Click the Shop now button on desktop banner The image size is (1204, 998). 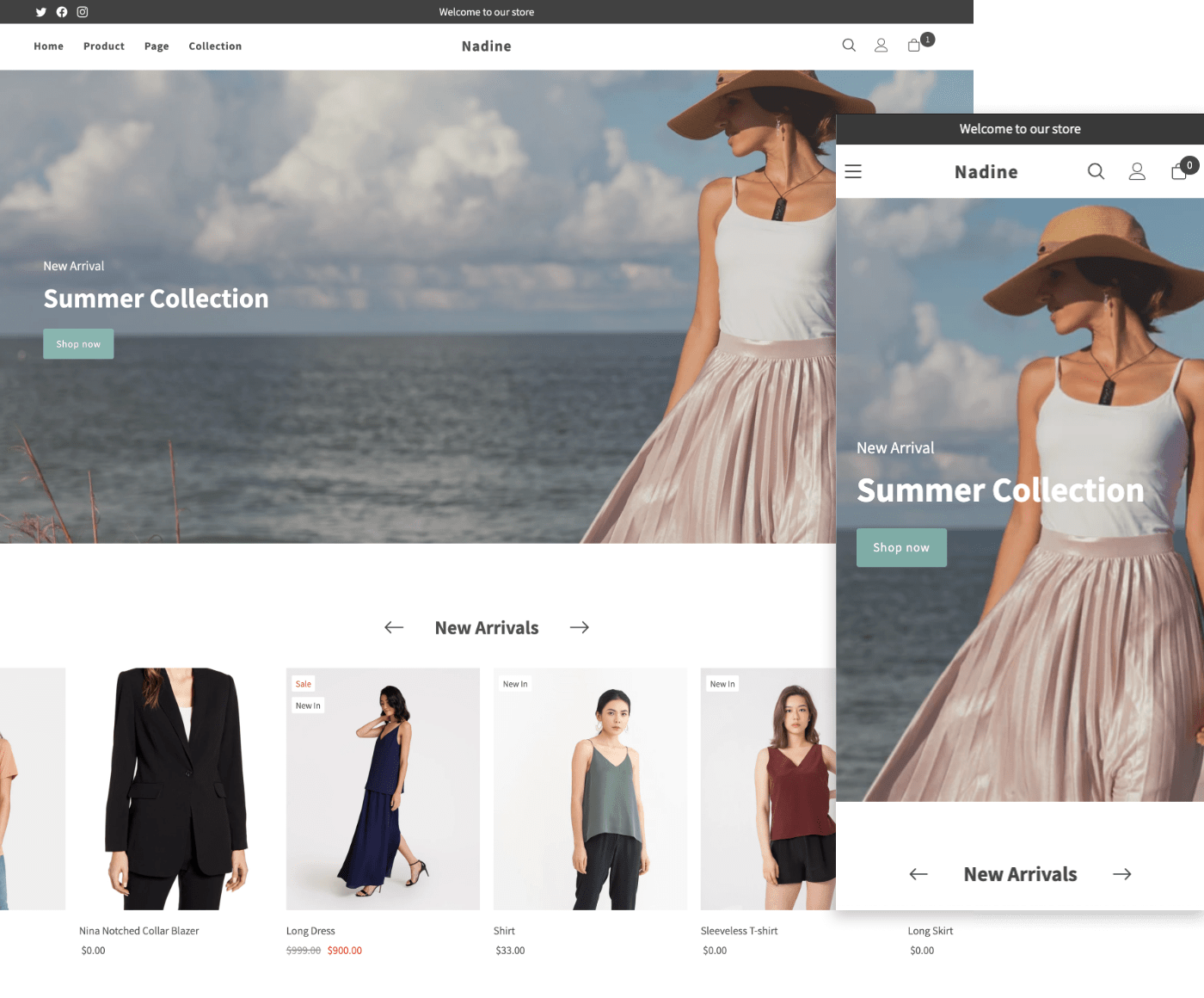click(78, 343)
